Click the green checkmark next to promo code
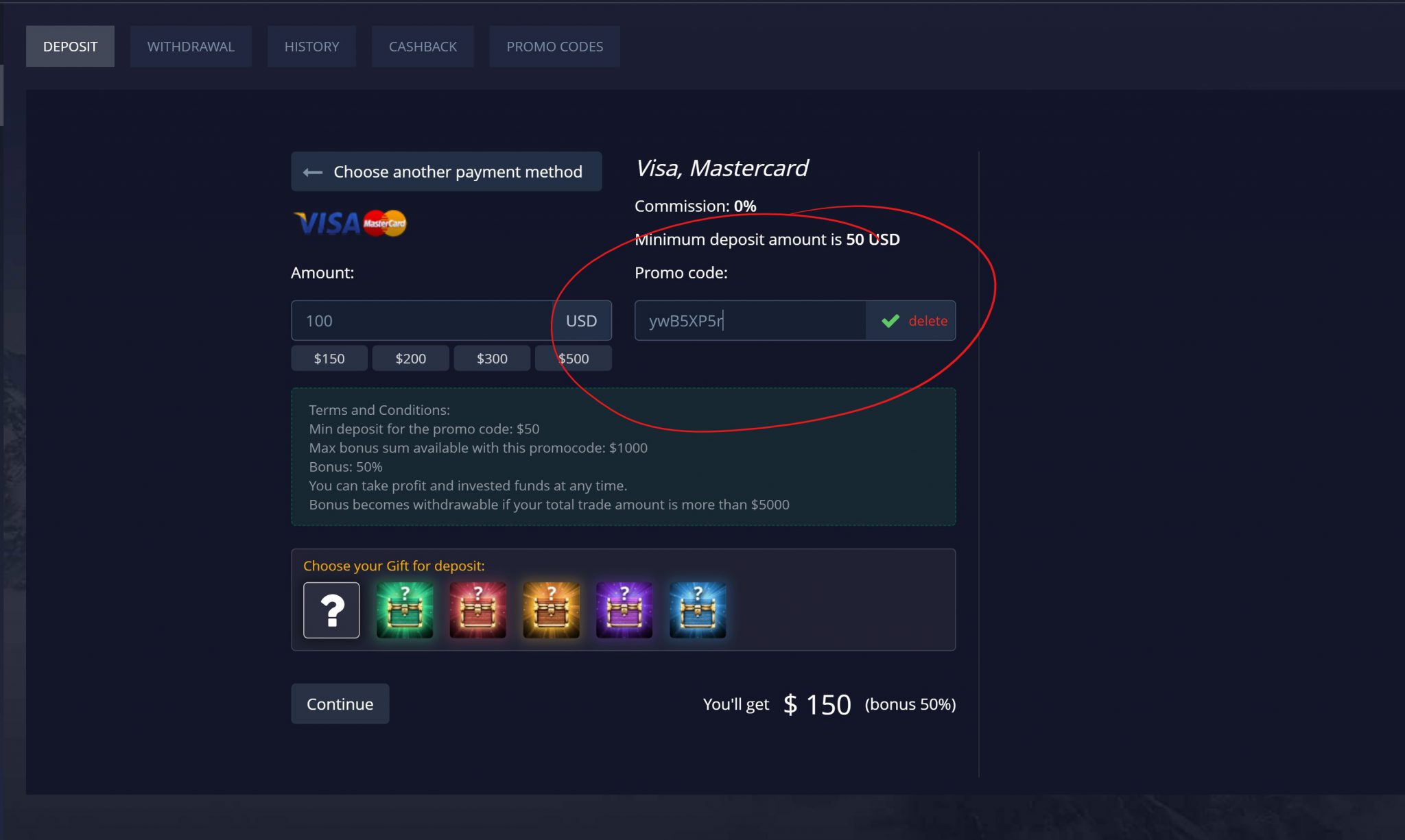This screenshot has height=840, width=1405. coord(890,320)
